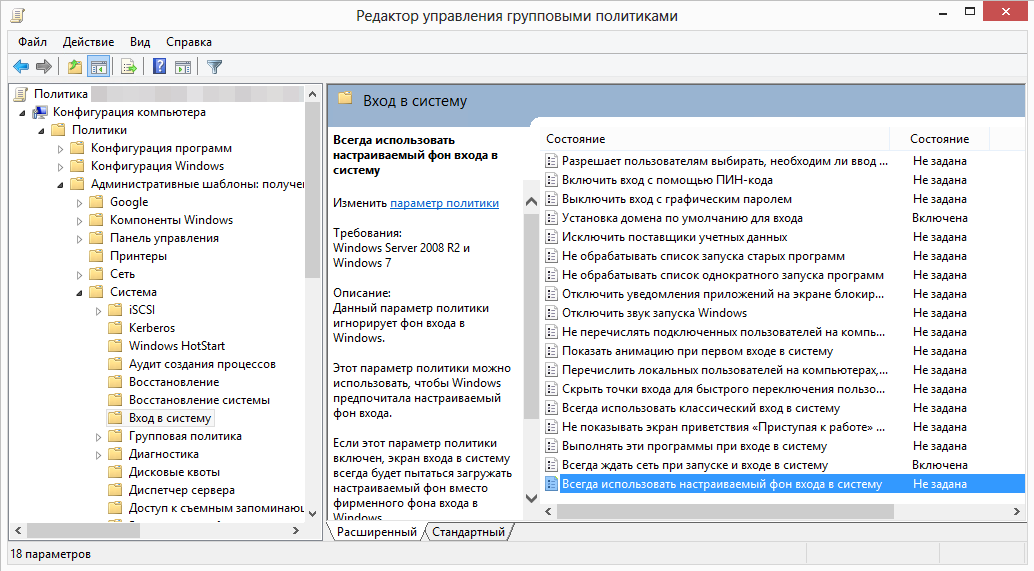Viewport: 1034px width, 571px height.
Task: Collapse the "Политики" tree node
Action: 42,131
